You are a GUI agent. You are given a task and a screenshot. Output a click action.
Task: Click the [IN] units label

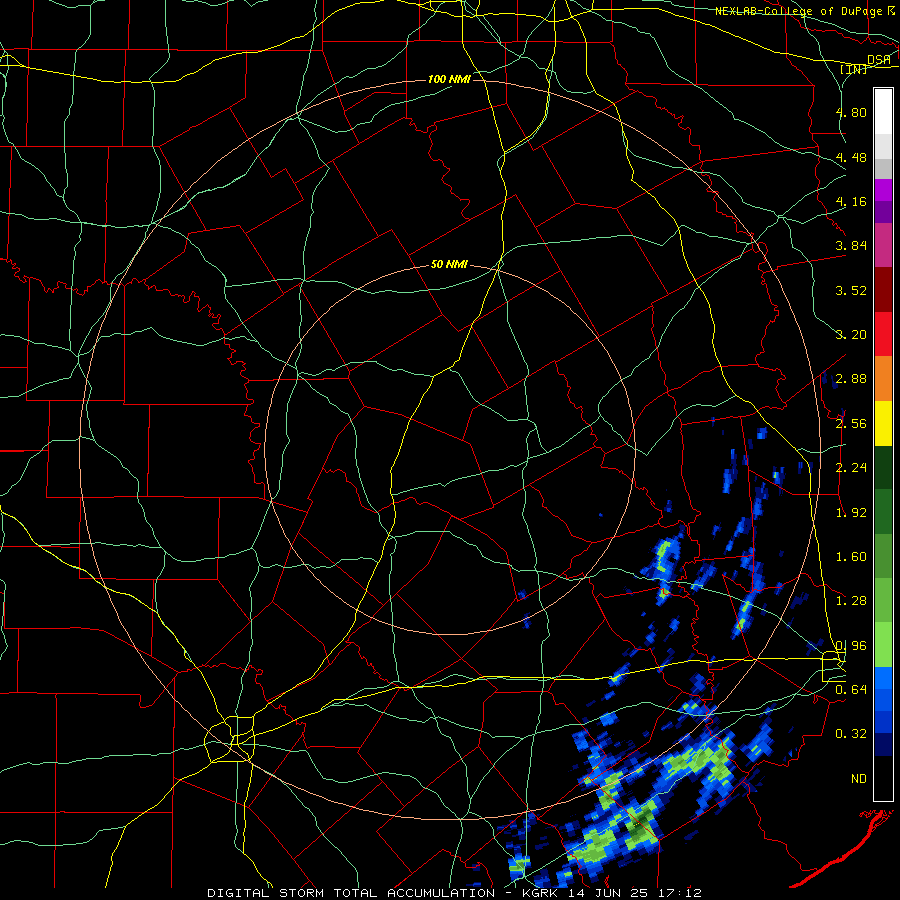[854, 69]
